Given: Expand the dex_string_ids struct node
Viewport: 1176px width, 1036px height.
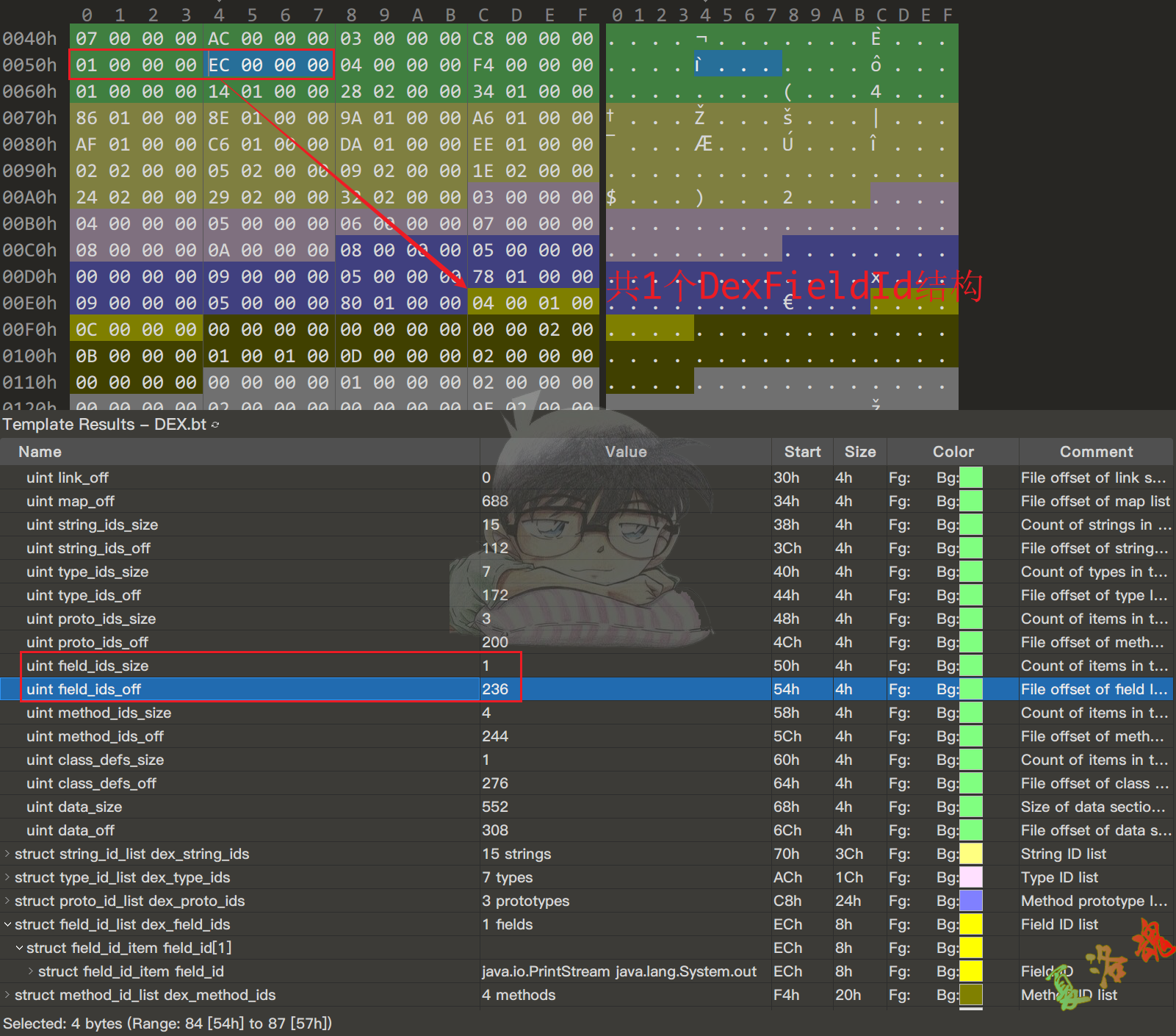Looking at the screenshot, I should point(7,854).
